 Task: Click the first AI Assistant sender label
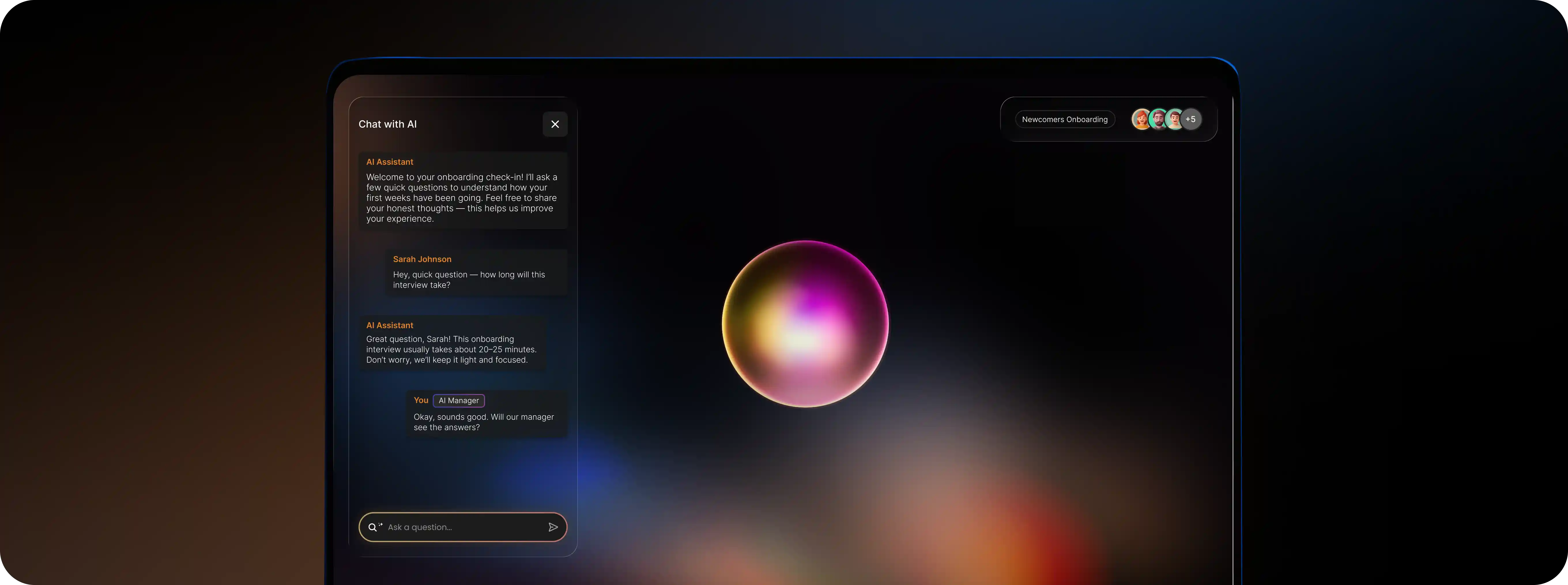coord(390,162)
